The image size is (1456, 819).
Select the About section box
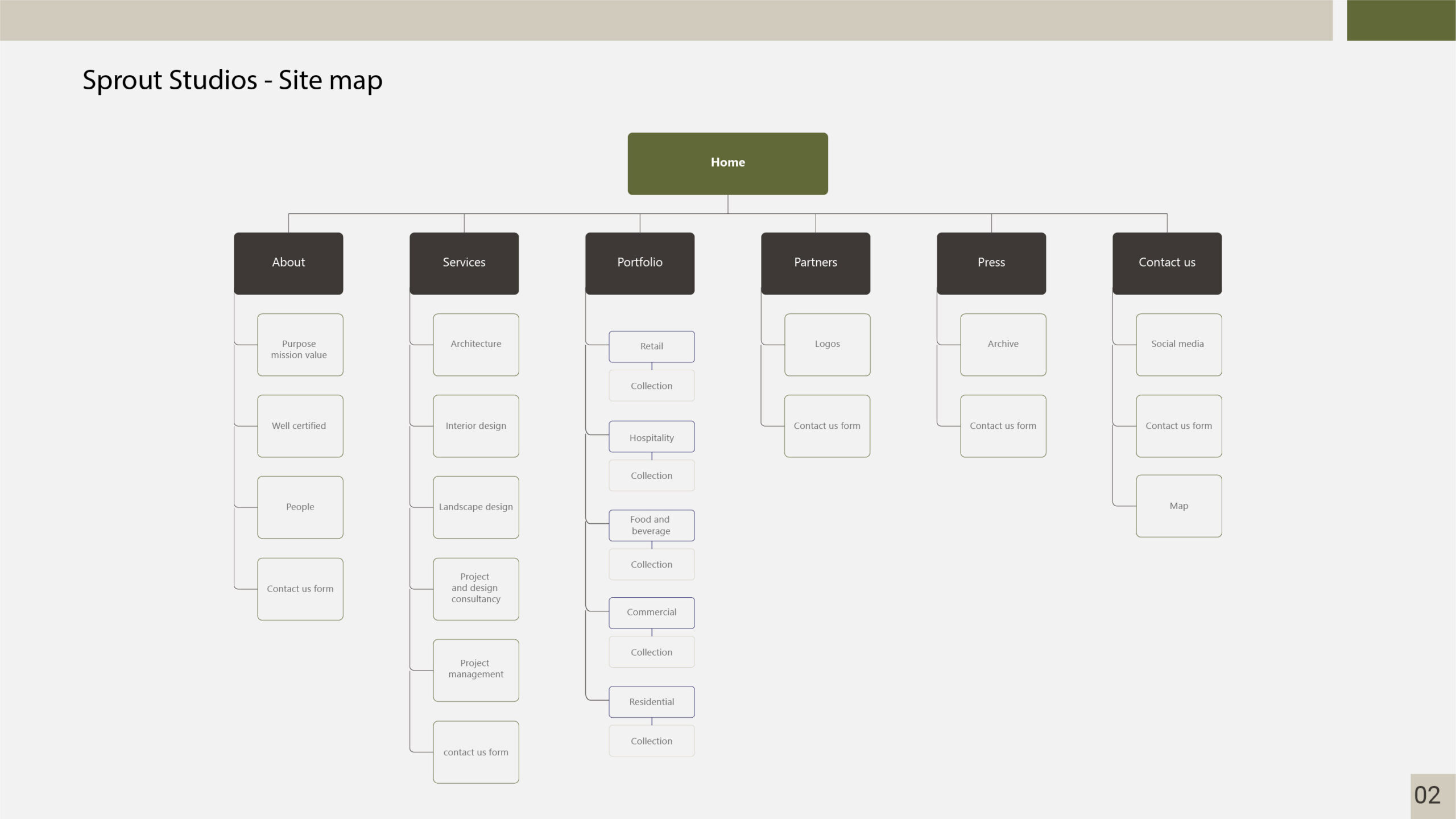[x=288, y=263]
